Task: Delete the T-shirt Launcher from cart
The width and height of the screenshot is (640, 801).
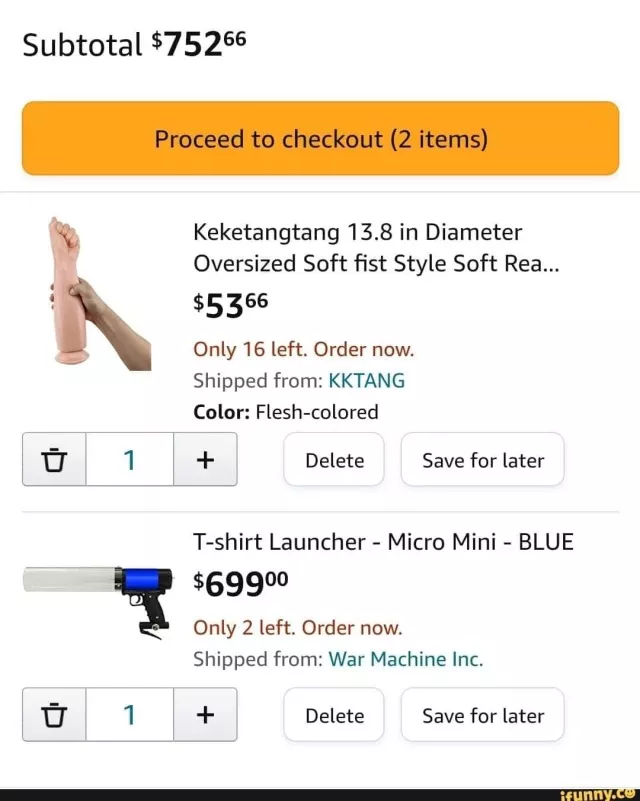Action: pyautogui.click(x=334, y=715)
